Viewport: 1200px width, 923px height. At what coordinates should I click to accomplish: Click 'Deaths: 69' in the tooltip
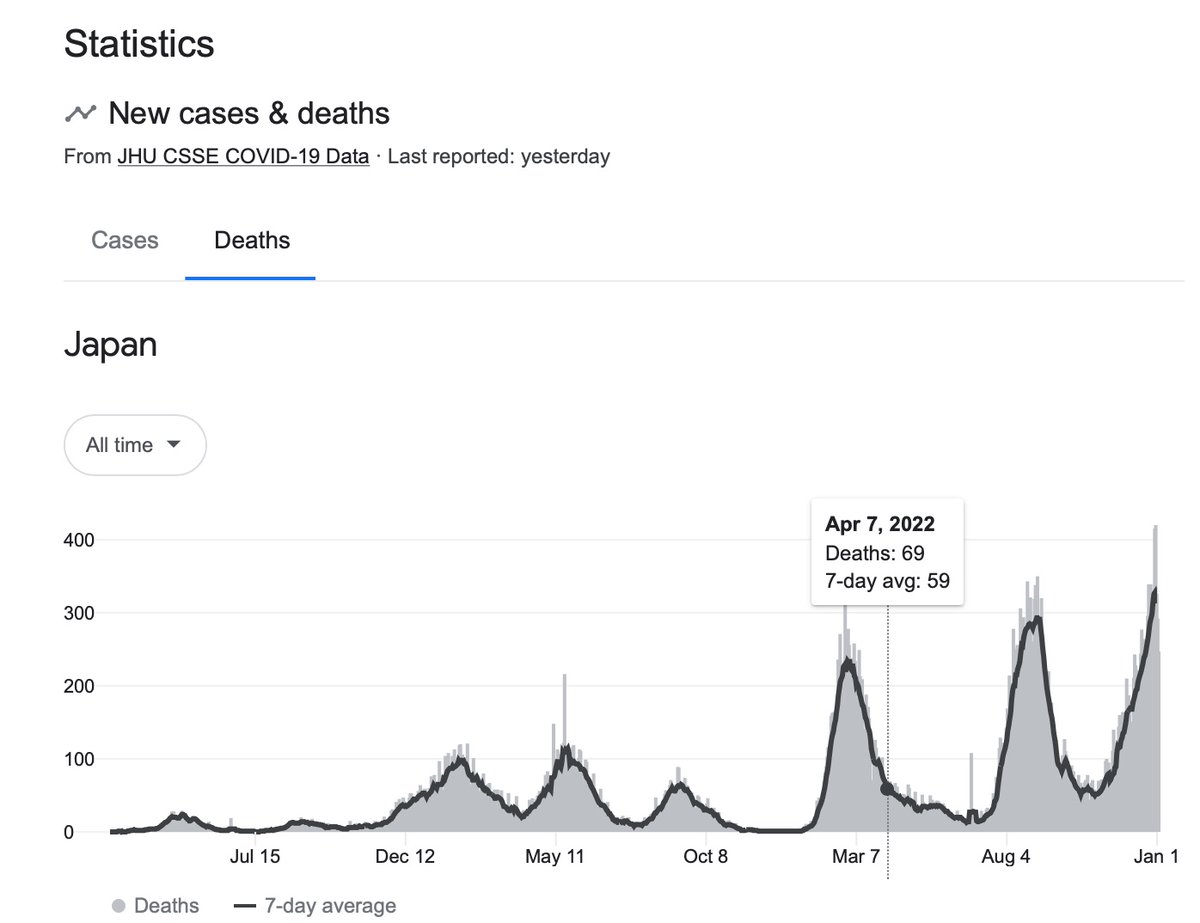(x=875, y=552)
